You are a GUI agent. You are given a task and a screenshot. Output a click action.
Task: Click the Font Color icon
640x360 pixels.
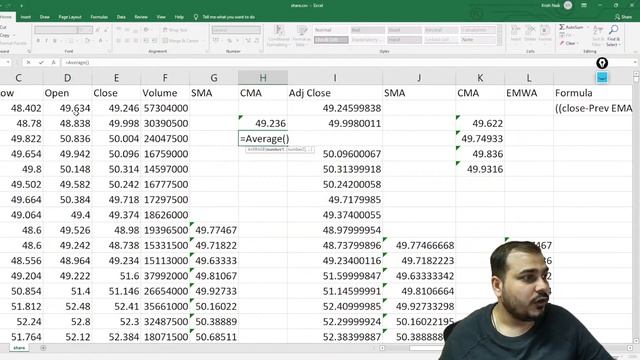[x=100, y=40]
